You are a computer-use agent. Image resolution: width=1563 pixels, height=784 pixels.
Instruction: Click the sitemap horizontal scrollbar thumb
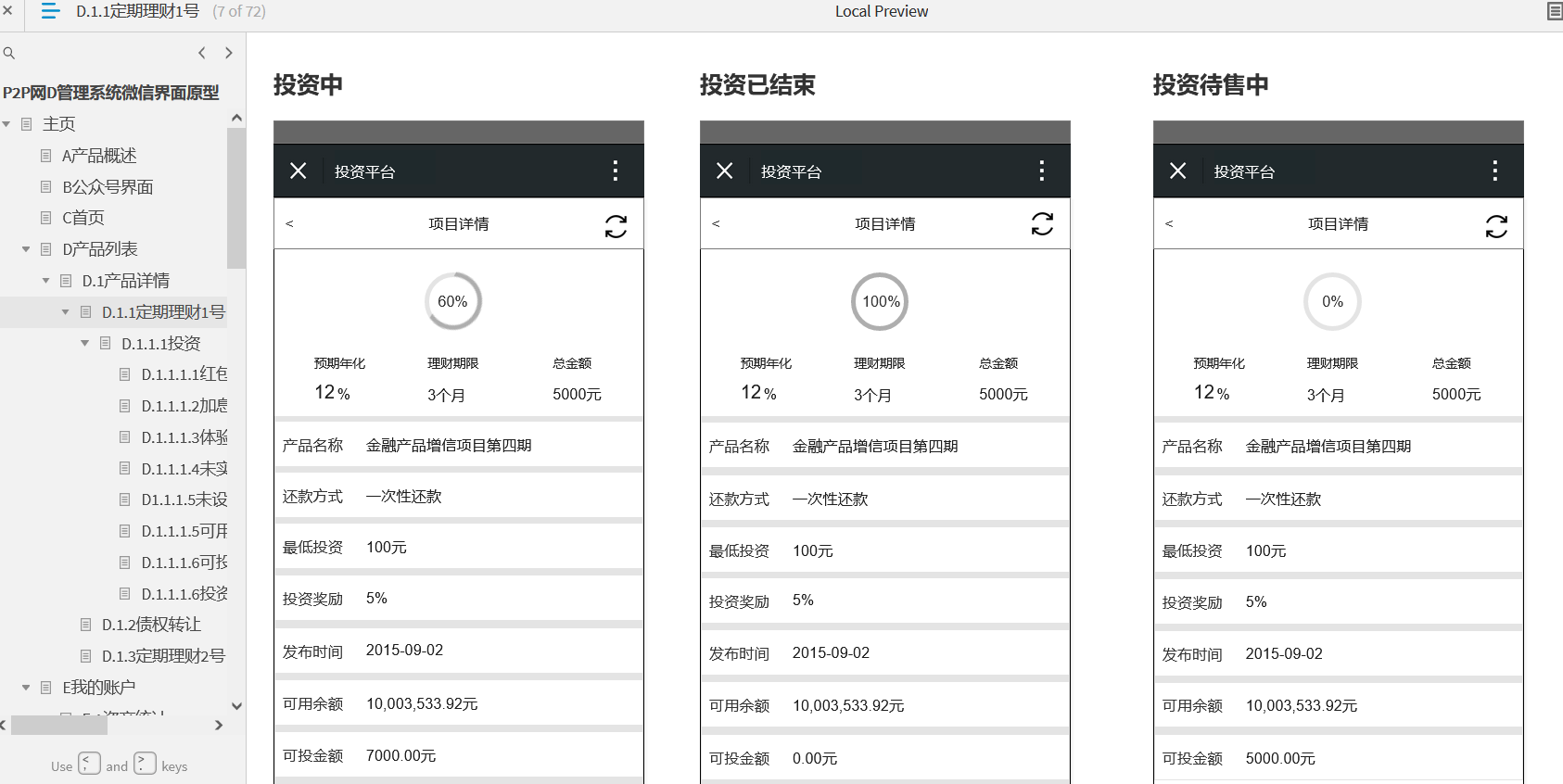(59, 725)
